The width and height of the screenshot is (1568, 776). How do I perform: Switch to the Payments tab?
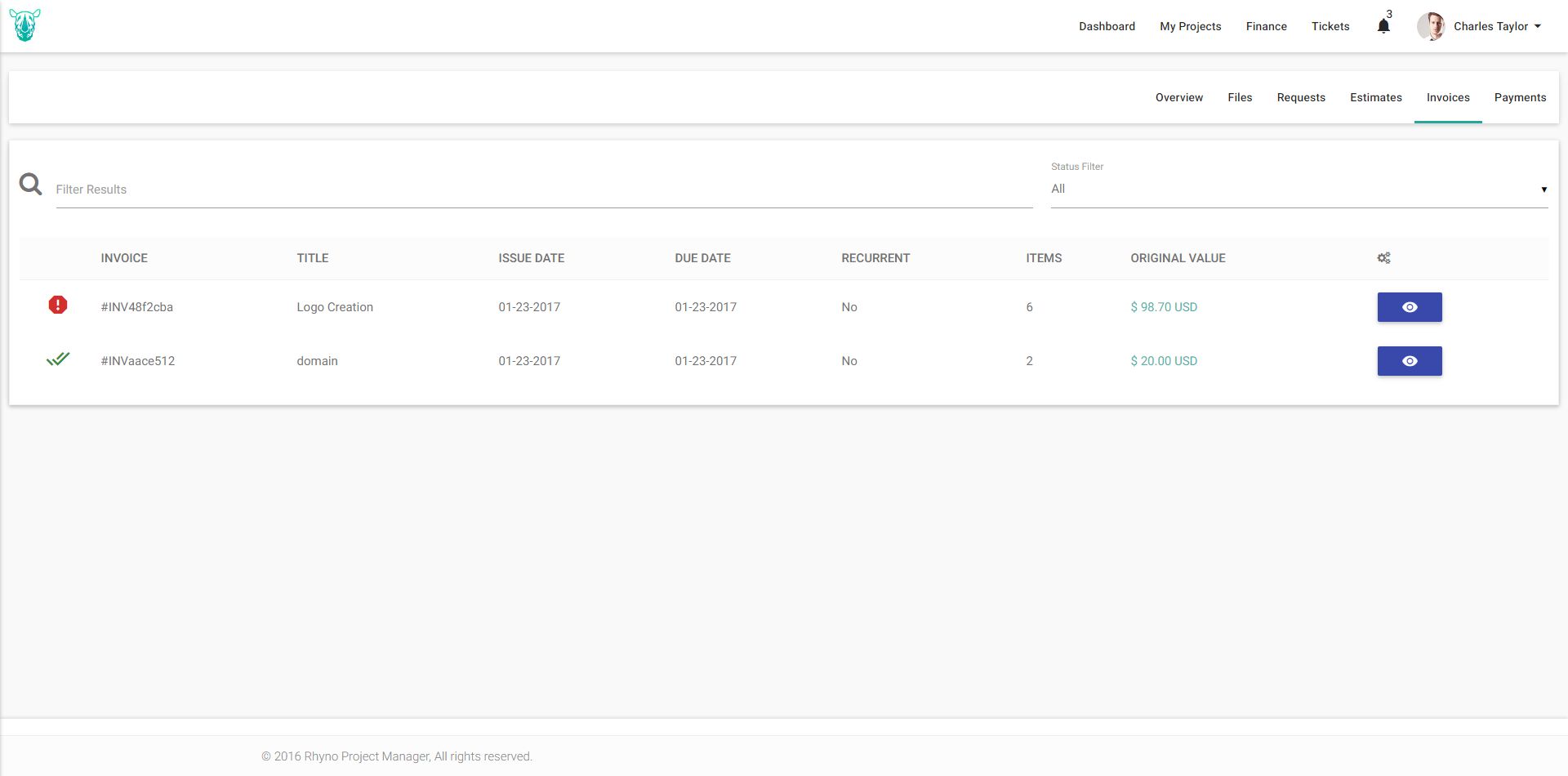click(1520, 97)
